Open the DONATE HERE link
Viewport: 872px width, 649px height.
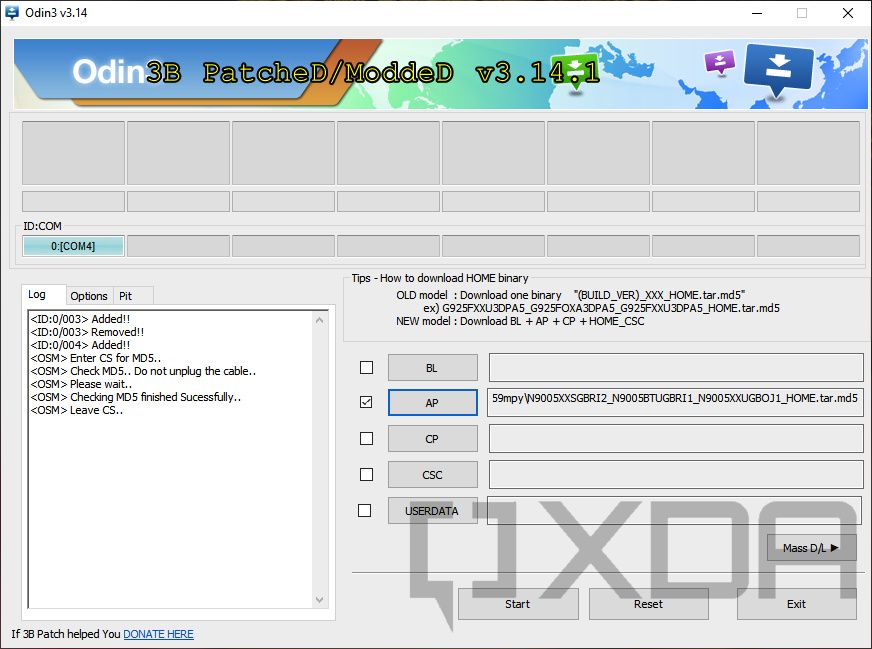click(158, 634)
